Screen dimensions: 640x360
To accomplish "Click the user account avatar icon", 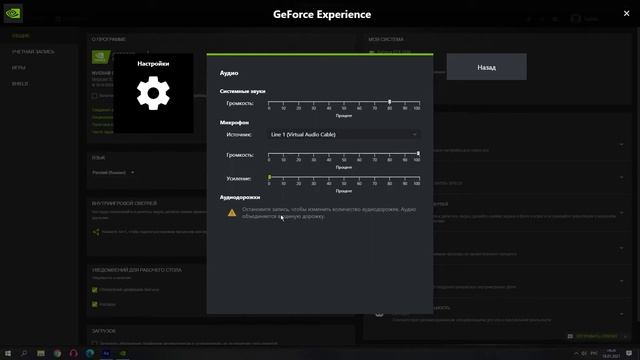I will coord(576,19).
